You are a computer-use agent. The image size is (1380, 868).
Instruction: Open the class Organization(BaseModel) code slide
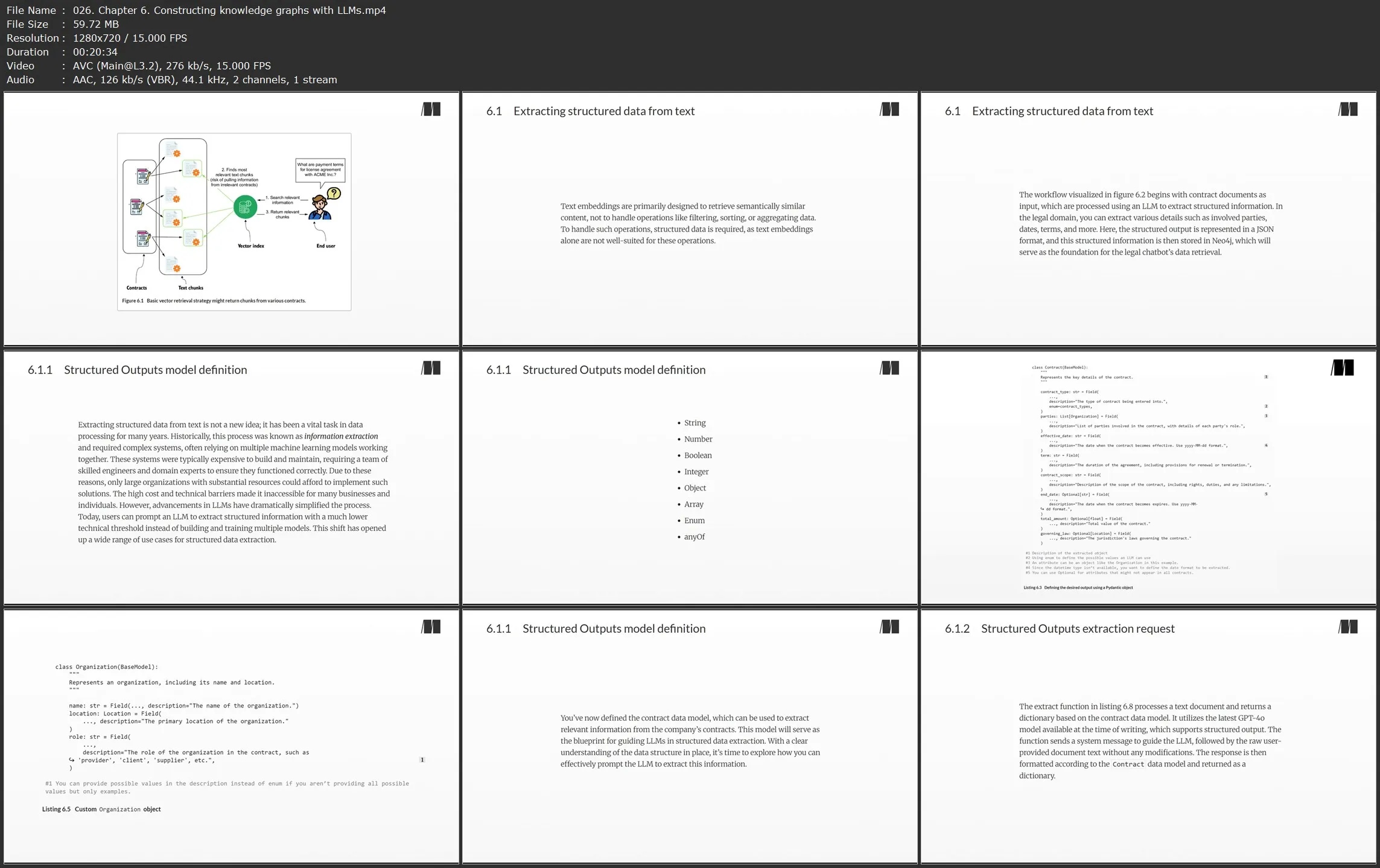[x=232, y=736]
